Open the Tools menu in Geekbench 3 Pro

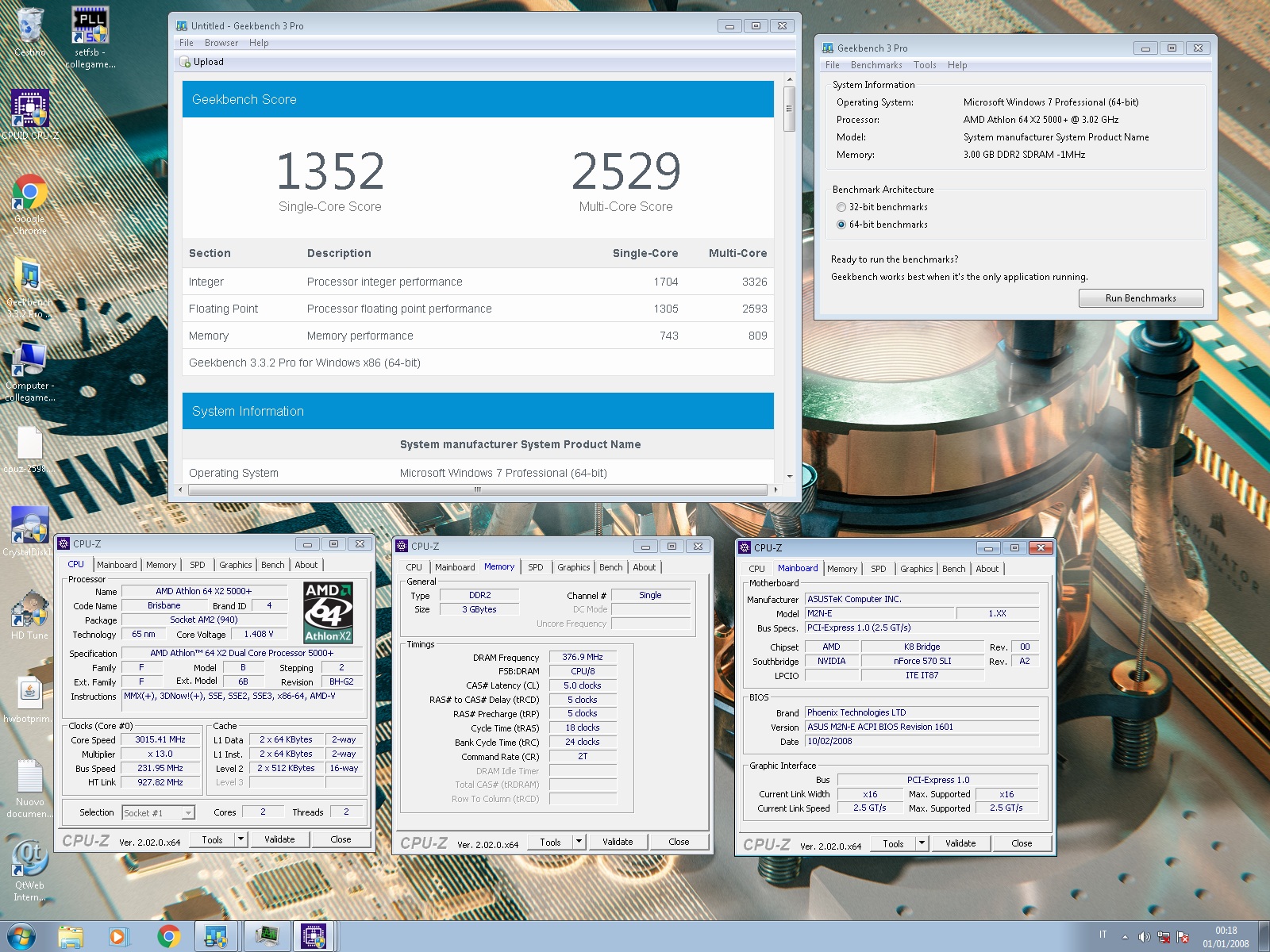point(925,65)
